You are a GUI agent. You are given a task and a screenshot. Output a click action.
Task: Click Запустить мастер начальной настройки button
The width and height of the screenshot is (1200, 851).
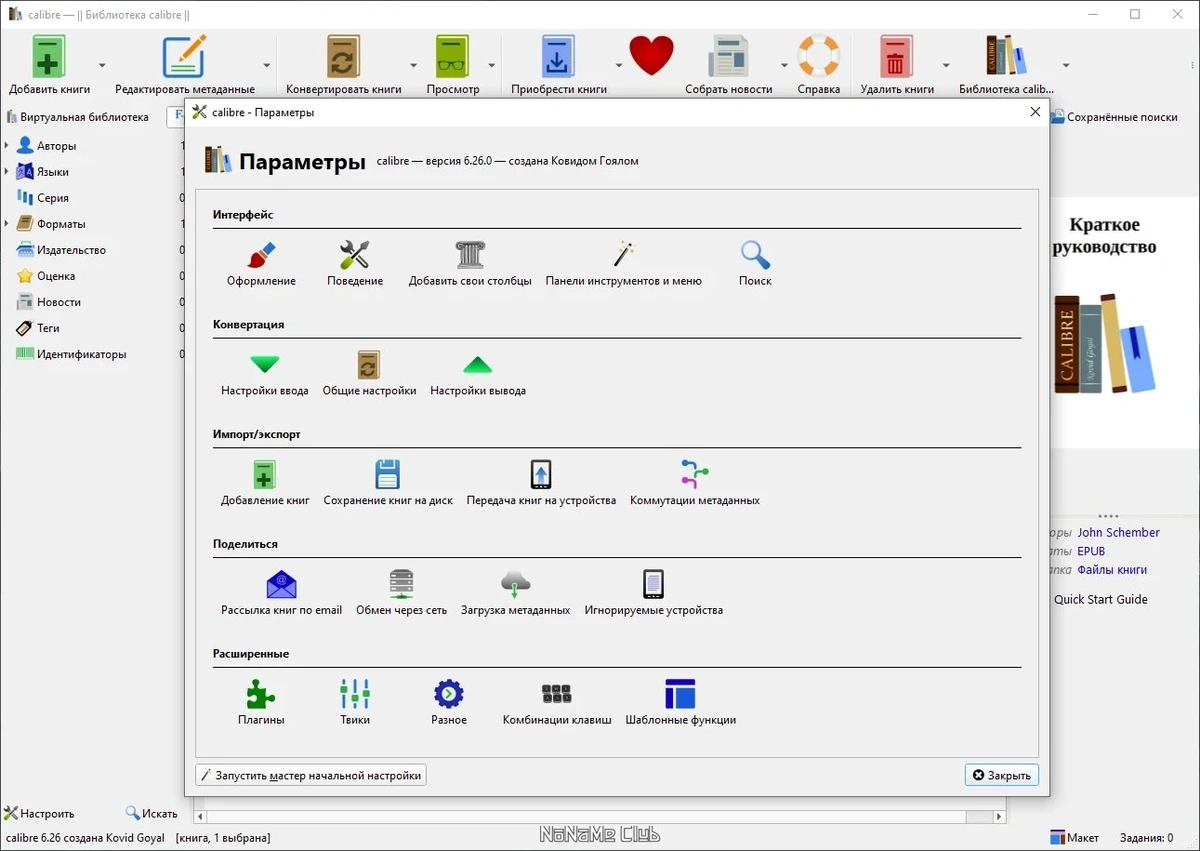point(311,775)
